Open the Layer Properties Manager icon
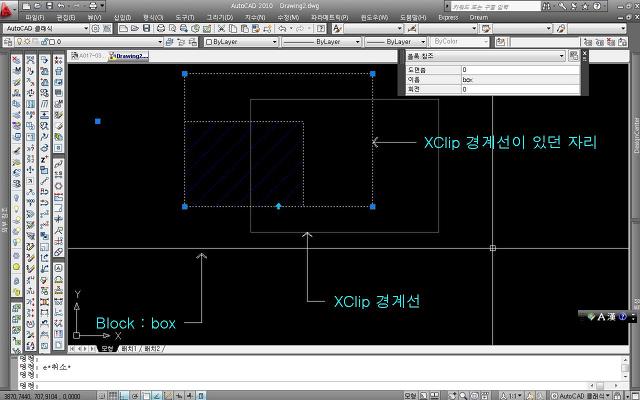This screenshot has height=400, width=640. 8,42
